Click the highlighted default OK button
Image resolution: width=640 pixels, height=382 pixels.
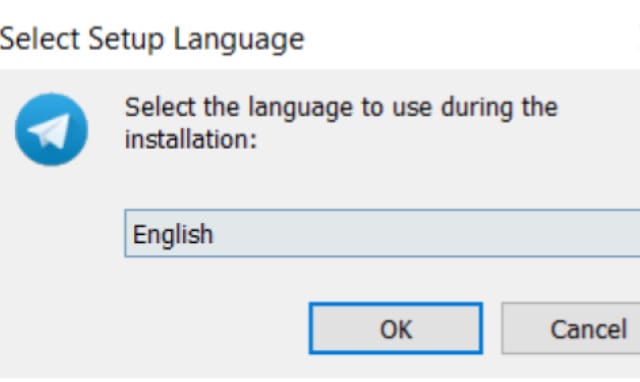[396, 329]
